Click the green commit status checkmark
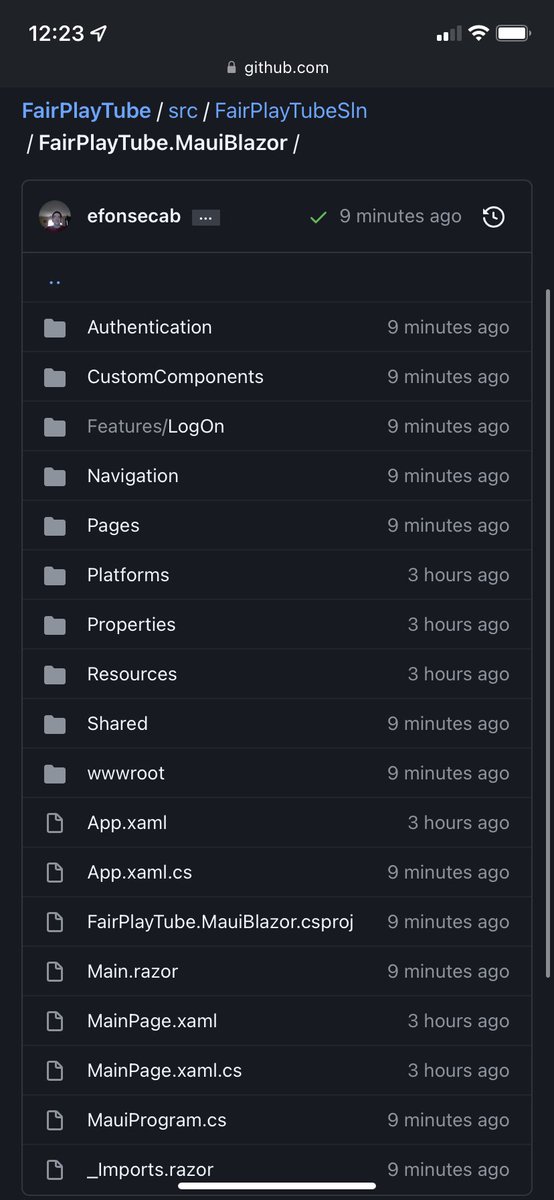554x1200 pixels. coord(318,217)
